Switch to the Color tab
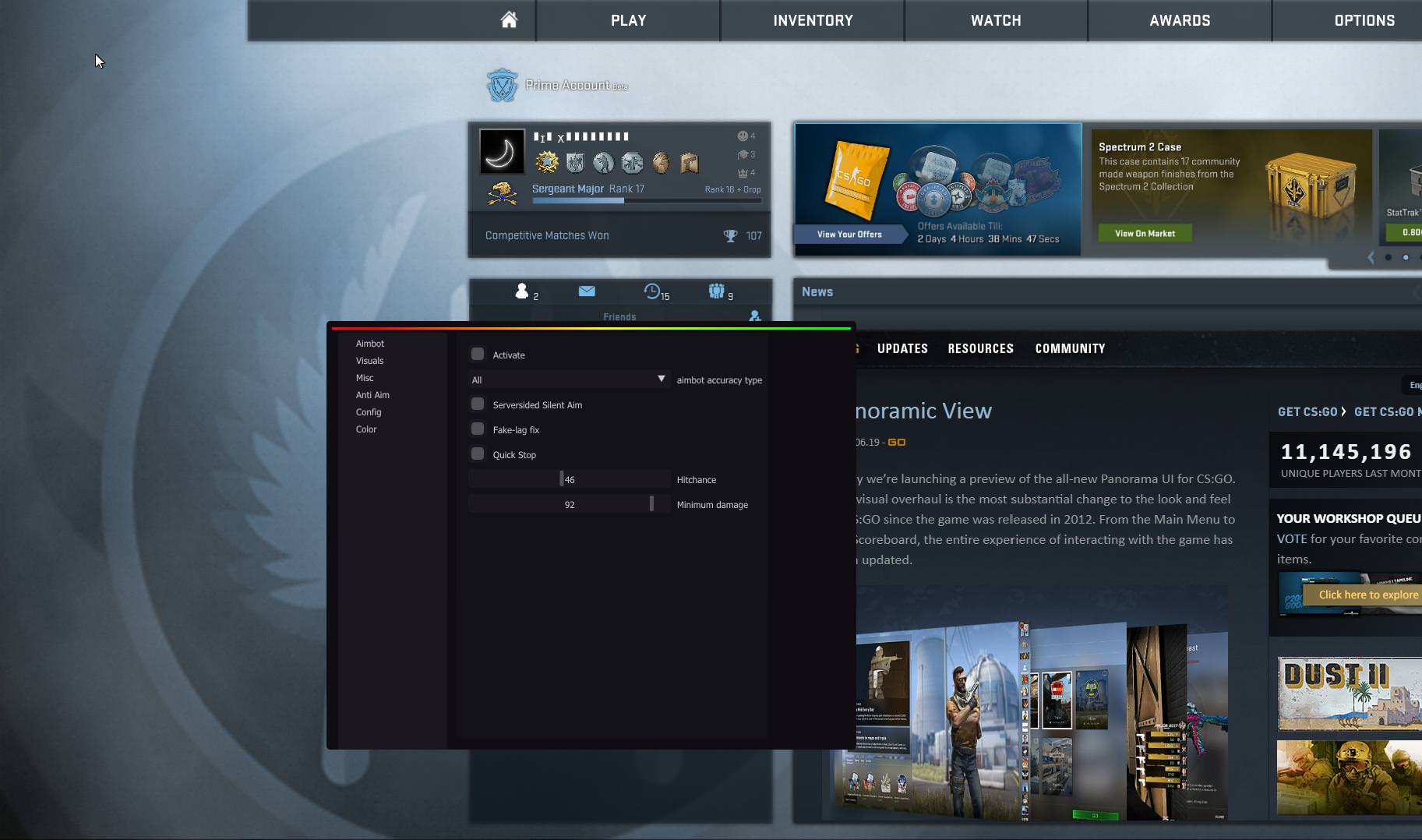The image size is (1422, 840). point(366,429)
